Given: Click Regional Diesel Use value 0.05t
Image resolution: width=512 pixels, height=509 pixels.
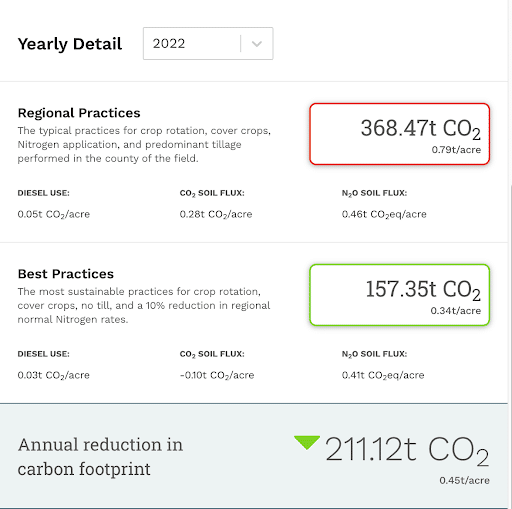Looking at the screenshot, I should [x=54, y=214].
